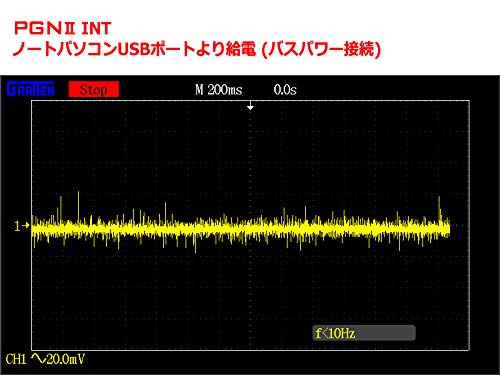The width and height of the screenshot is (500, 375).
Task: Select the 0.0s trigger delay readout
Action: tap(285, 90)
